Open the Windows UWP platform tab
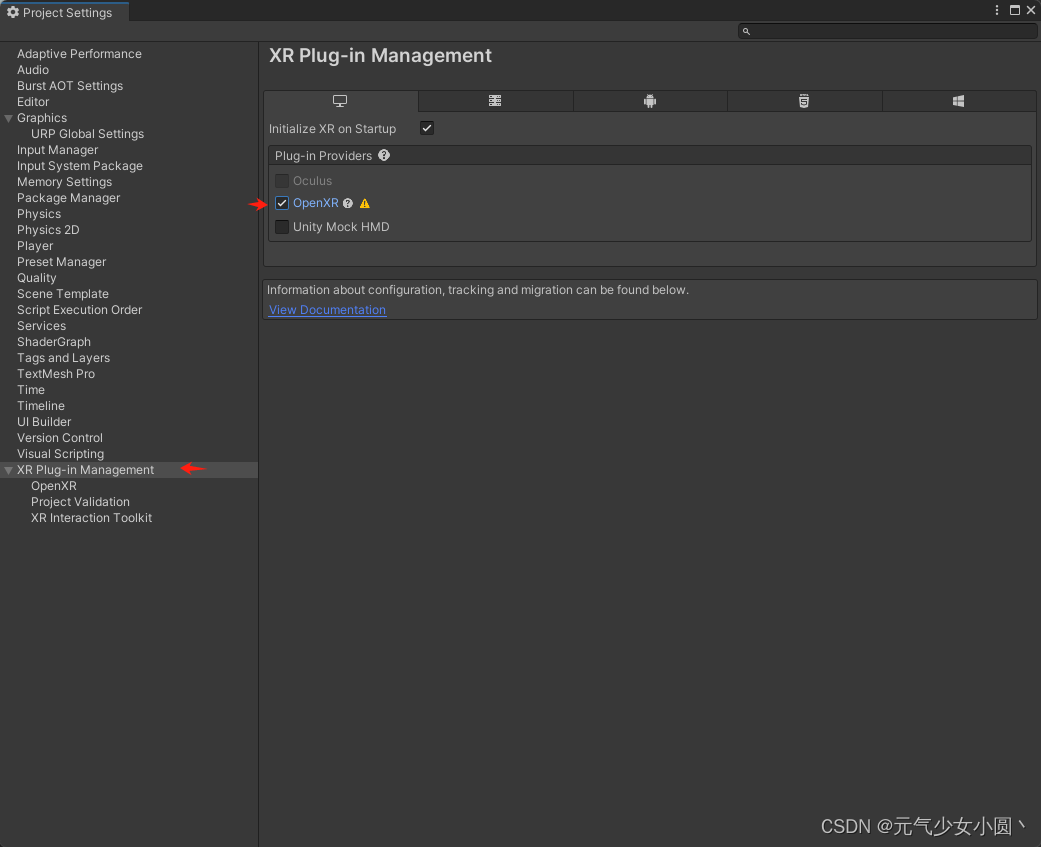Image resolution: width=1041 pixels, height=847 pixels. pos(959,101)
